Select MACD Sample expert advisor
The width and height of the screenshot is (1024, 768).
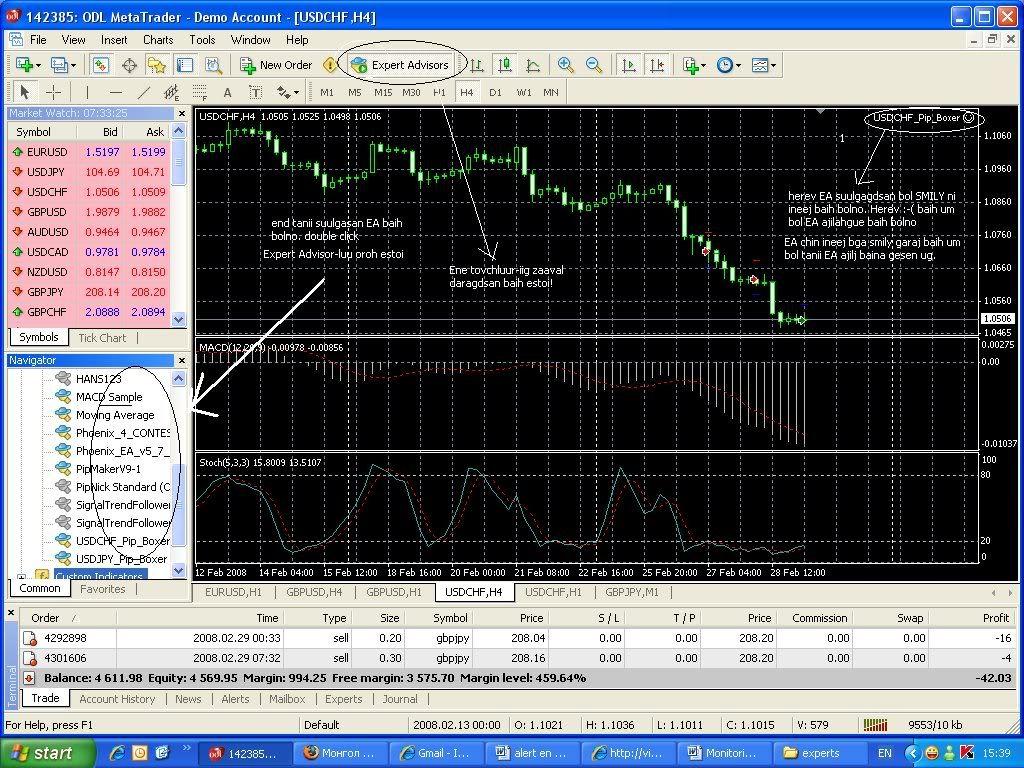[108, 397]
